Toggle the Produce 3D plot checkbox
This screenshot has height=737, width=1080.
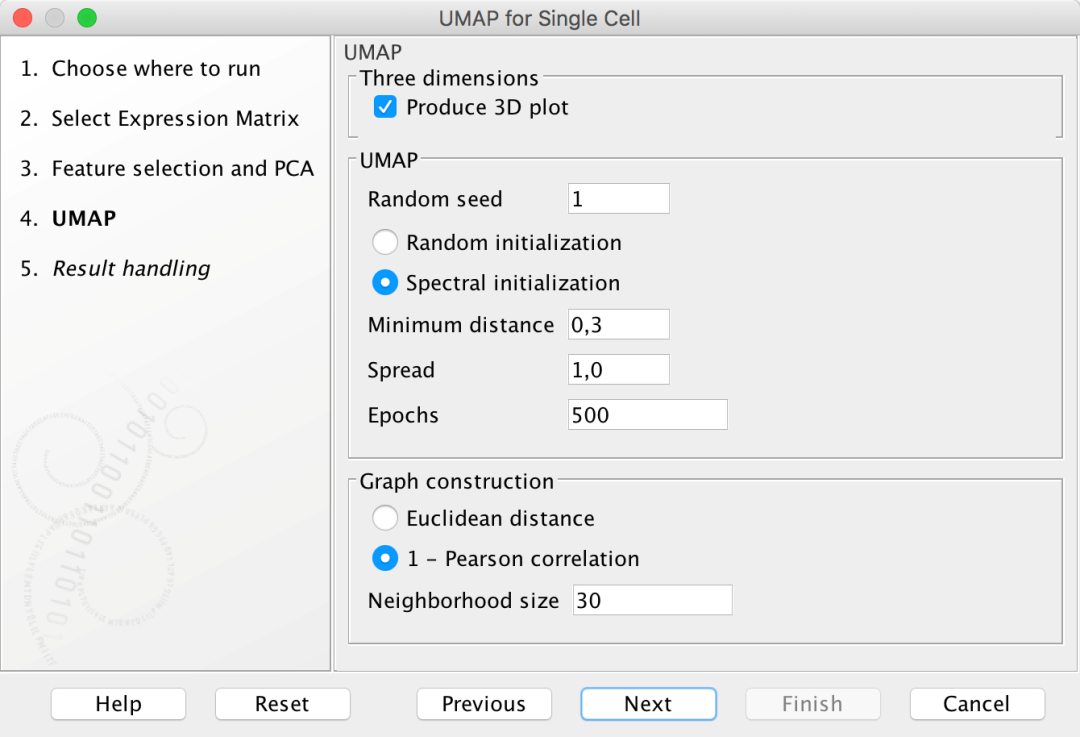[385, 107]
